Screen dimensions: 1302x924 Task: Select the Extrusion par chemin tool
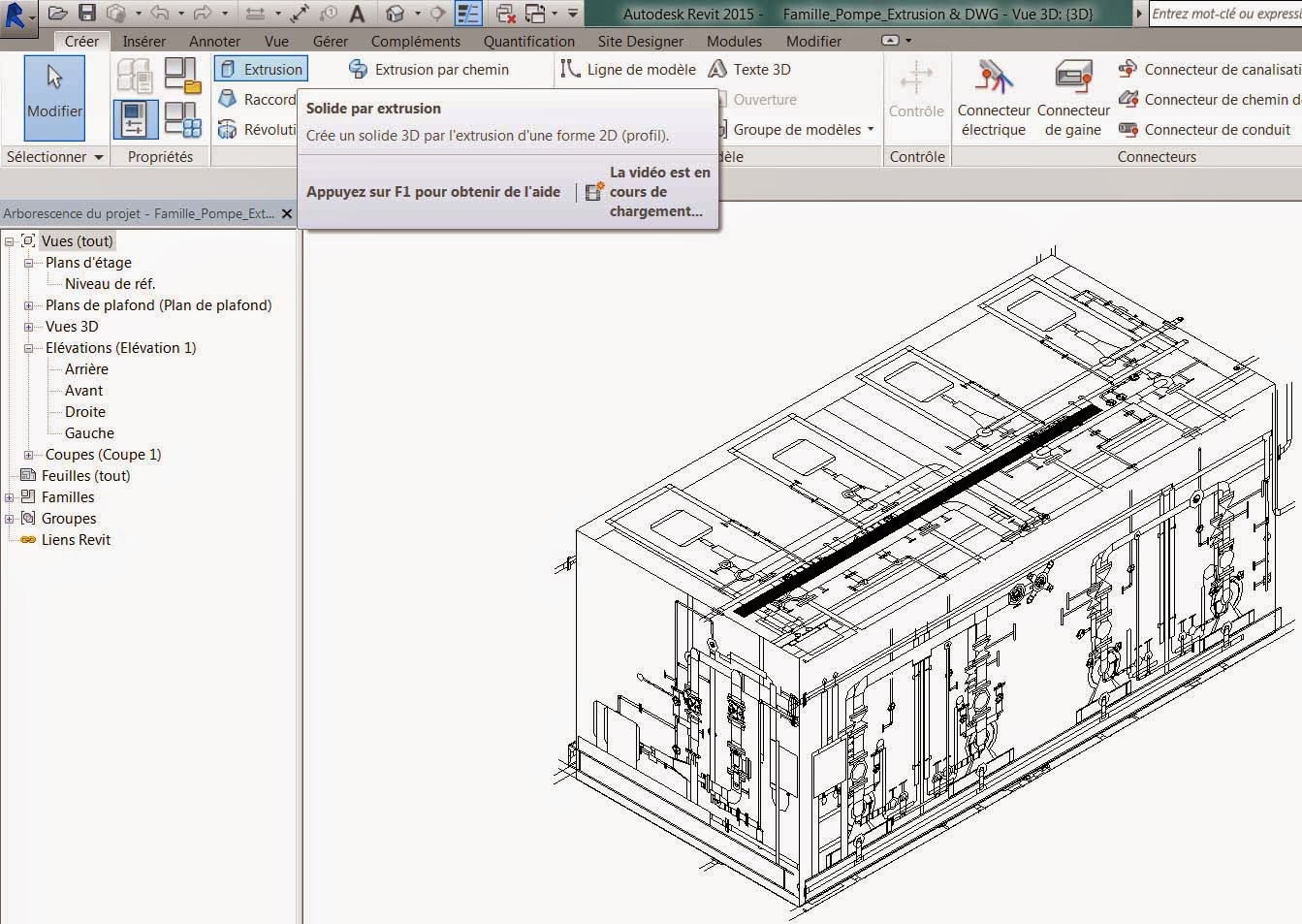pyautogui.click(x=429, y=70)
